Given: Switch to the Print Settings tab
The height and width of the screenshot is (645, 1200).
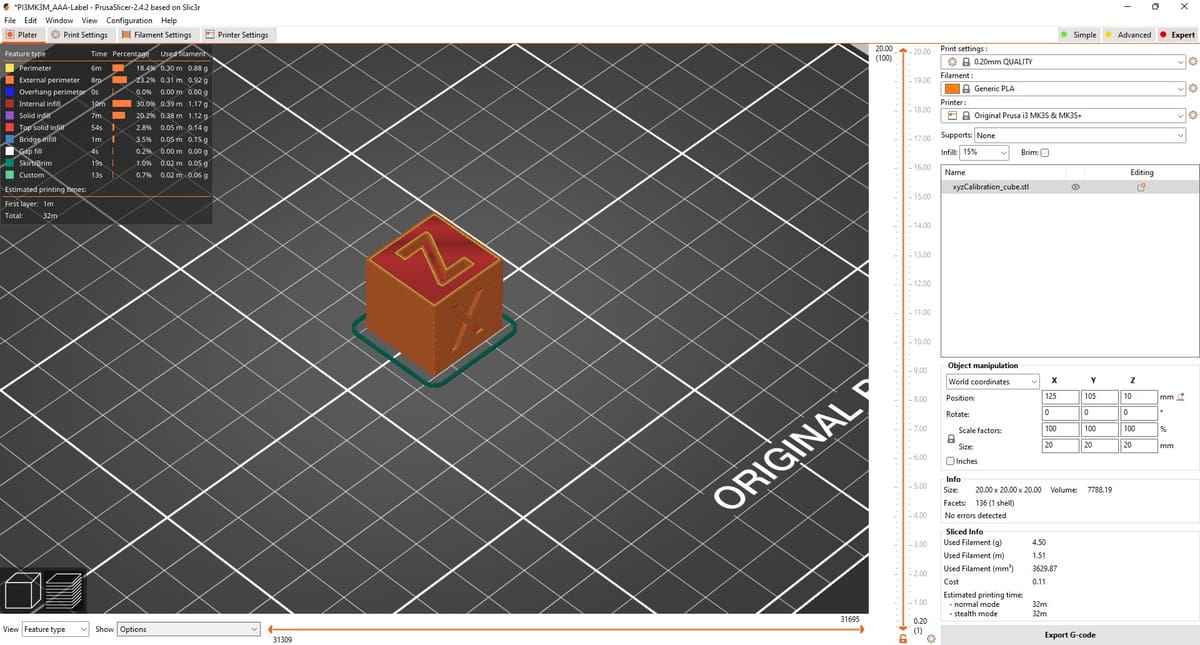Looking at the screenshot, I should coord(80,35).
